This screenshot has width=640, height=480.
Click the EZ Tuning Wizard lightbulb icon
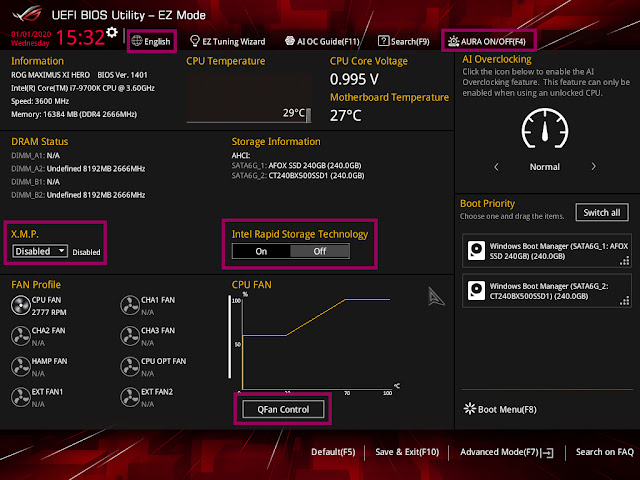click(x=195, y=41)
